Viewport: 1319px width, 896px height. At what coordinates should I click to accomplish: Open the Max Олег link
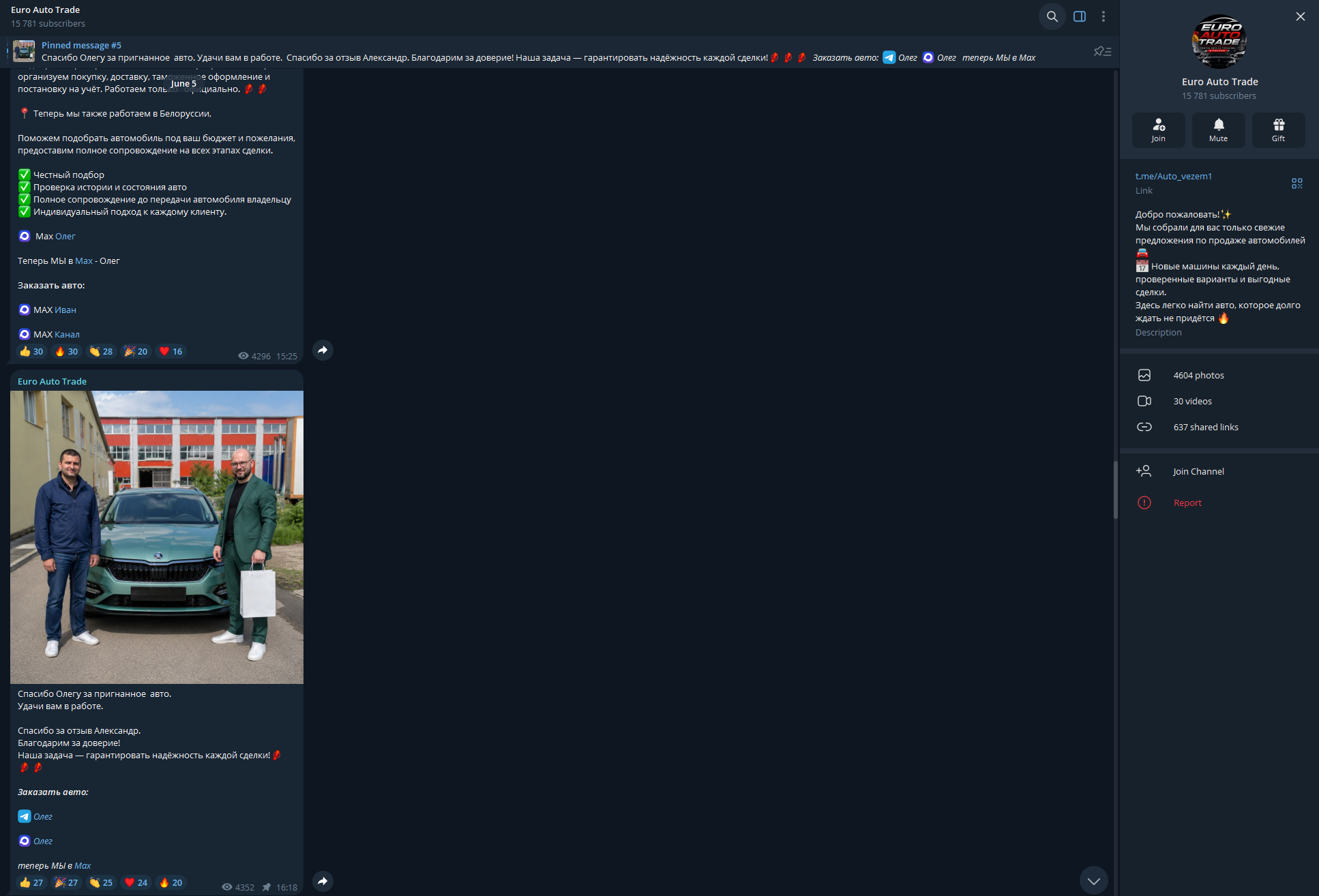[x=65, y=236]
